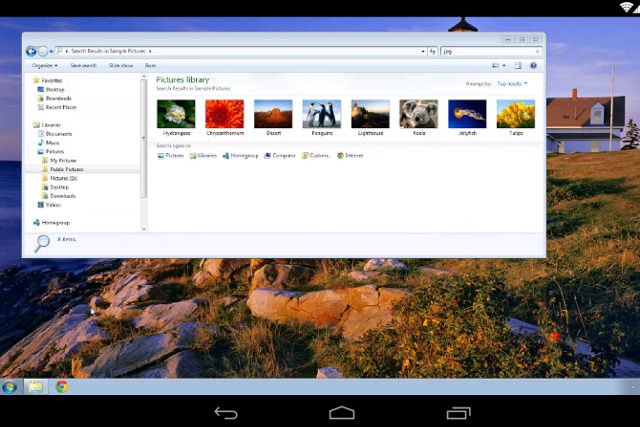Click the refresh button beside address bar
The image size is (640, 427).
(433, 51)
